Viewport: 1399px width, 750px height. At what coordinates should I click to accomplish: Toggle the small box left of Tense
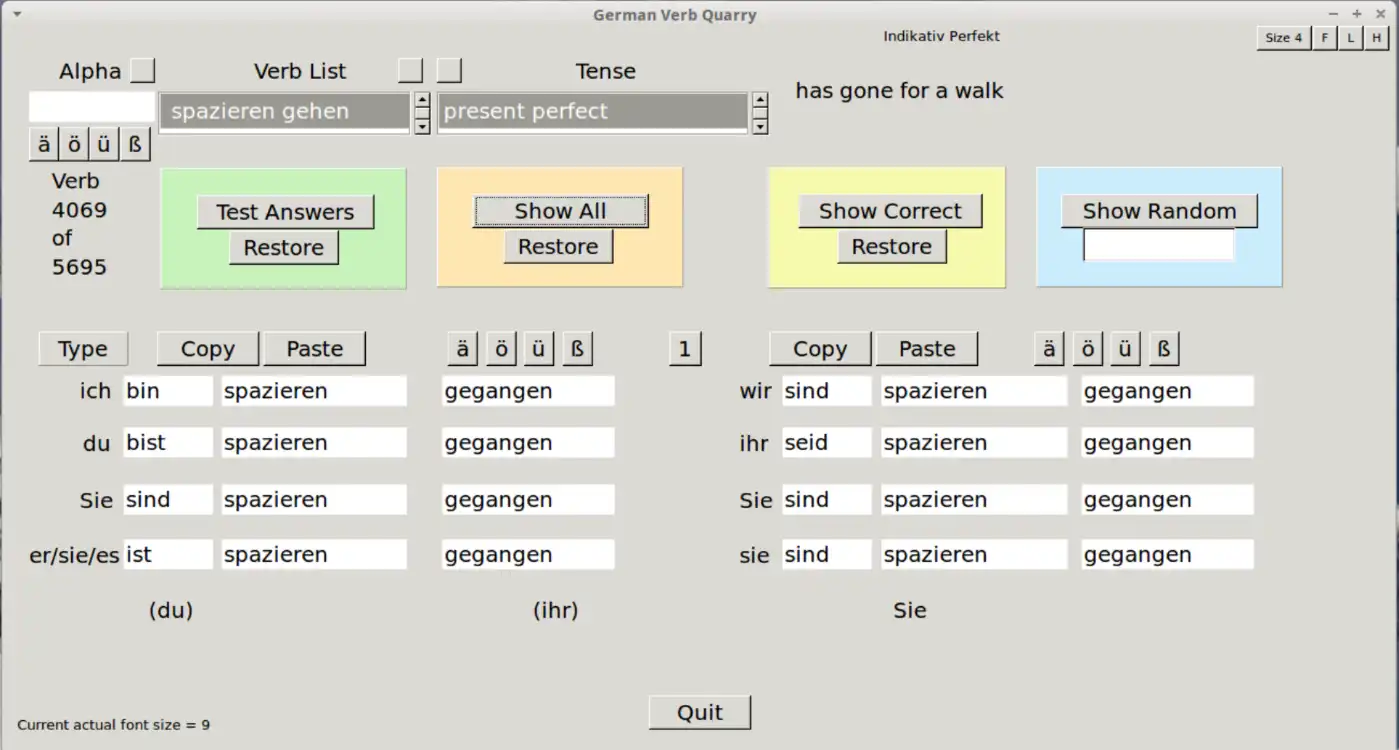click(x=450, y=70)
